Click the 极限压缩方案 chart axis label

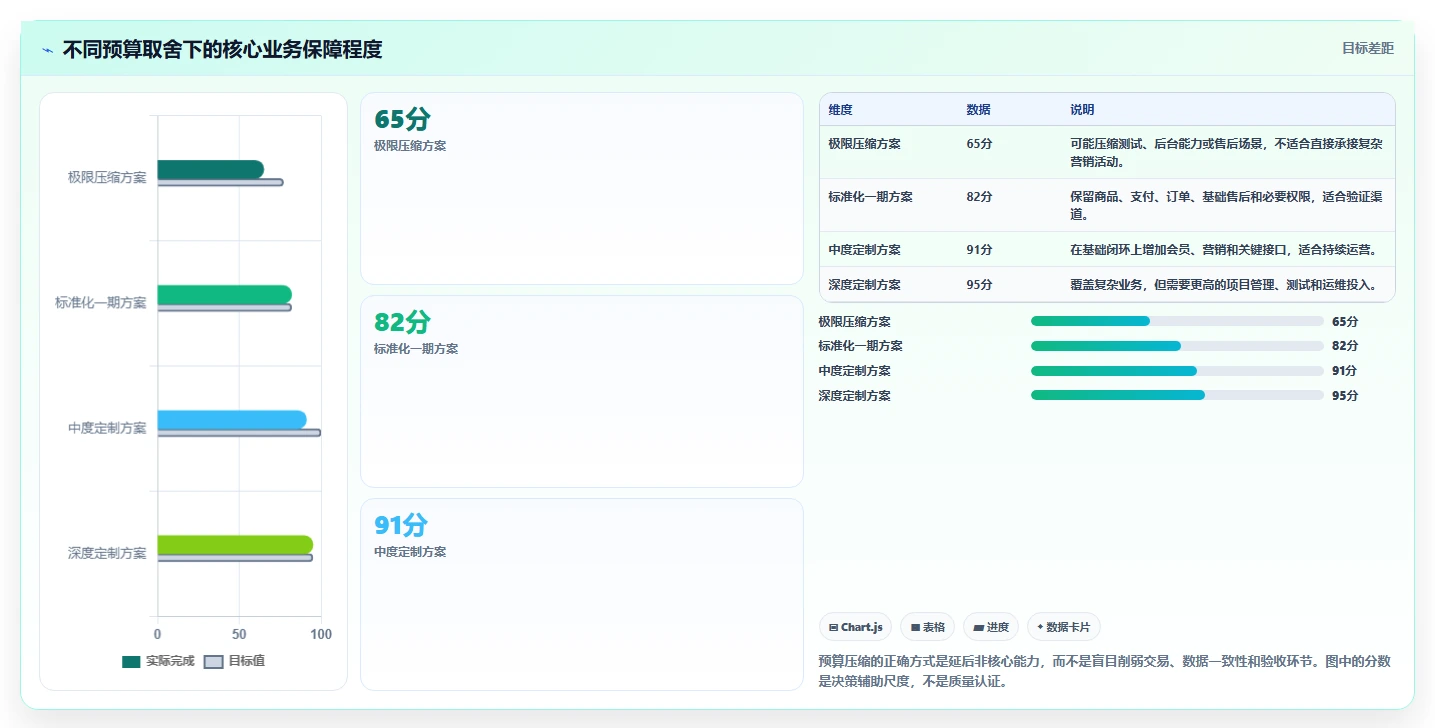pos(107,177)
